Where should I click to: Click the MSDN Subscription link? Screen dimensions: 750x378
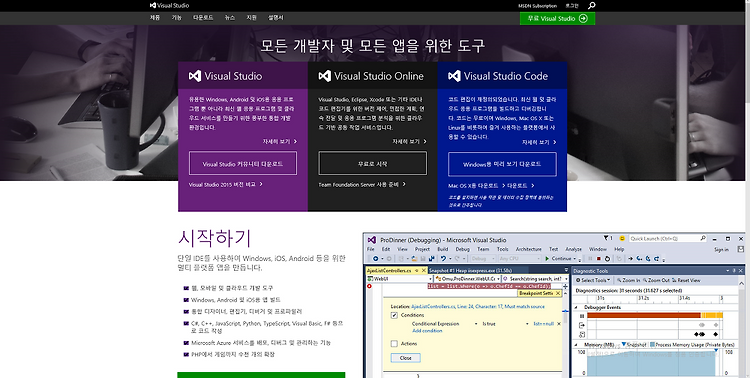[538, 6]
